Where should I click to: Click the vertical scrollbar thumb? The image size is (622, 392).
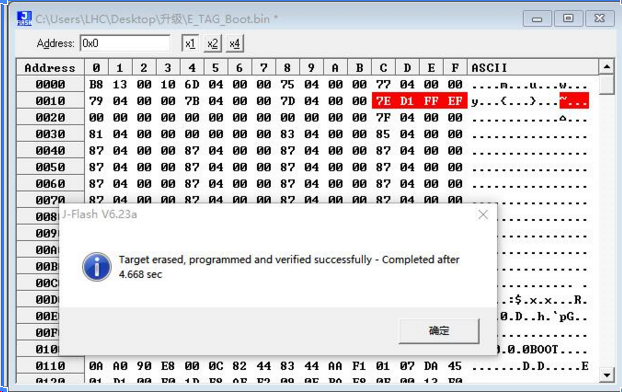(607, 85)
